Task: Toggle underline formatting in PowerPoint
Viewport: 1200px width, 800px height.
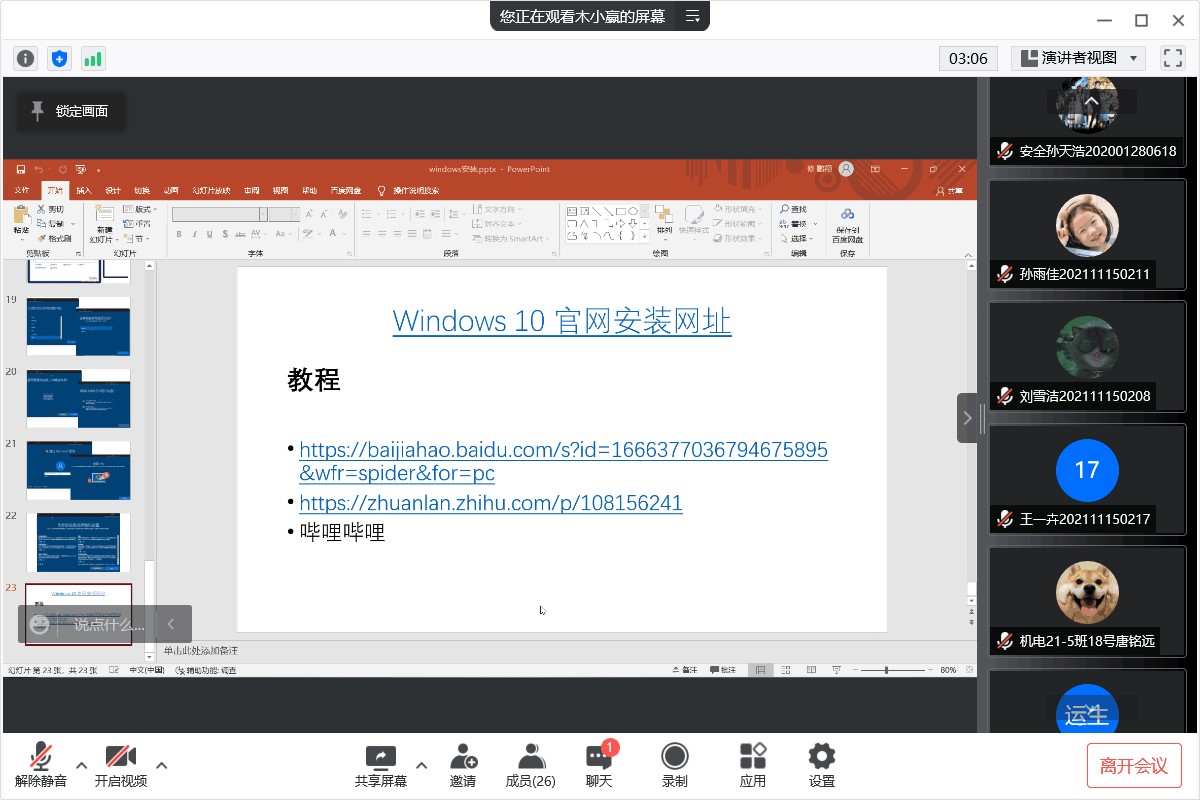Action: (210, 234)
